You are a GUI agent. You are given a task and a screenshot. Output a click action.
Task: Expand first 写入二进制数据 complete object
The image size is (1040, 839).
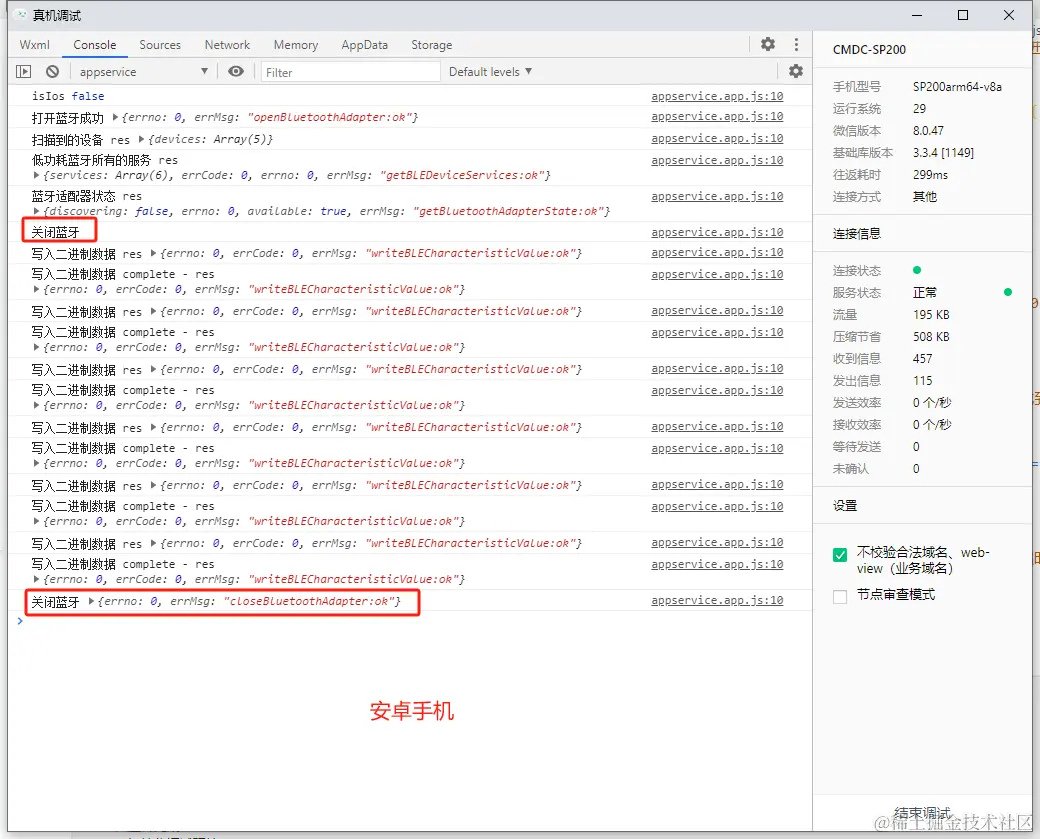click(36, 290)
